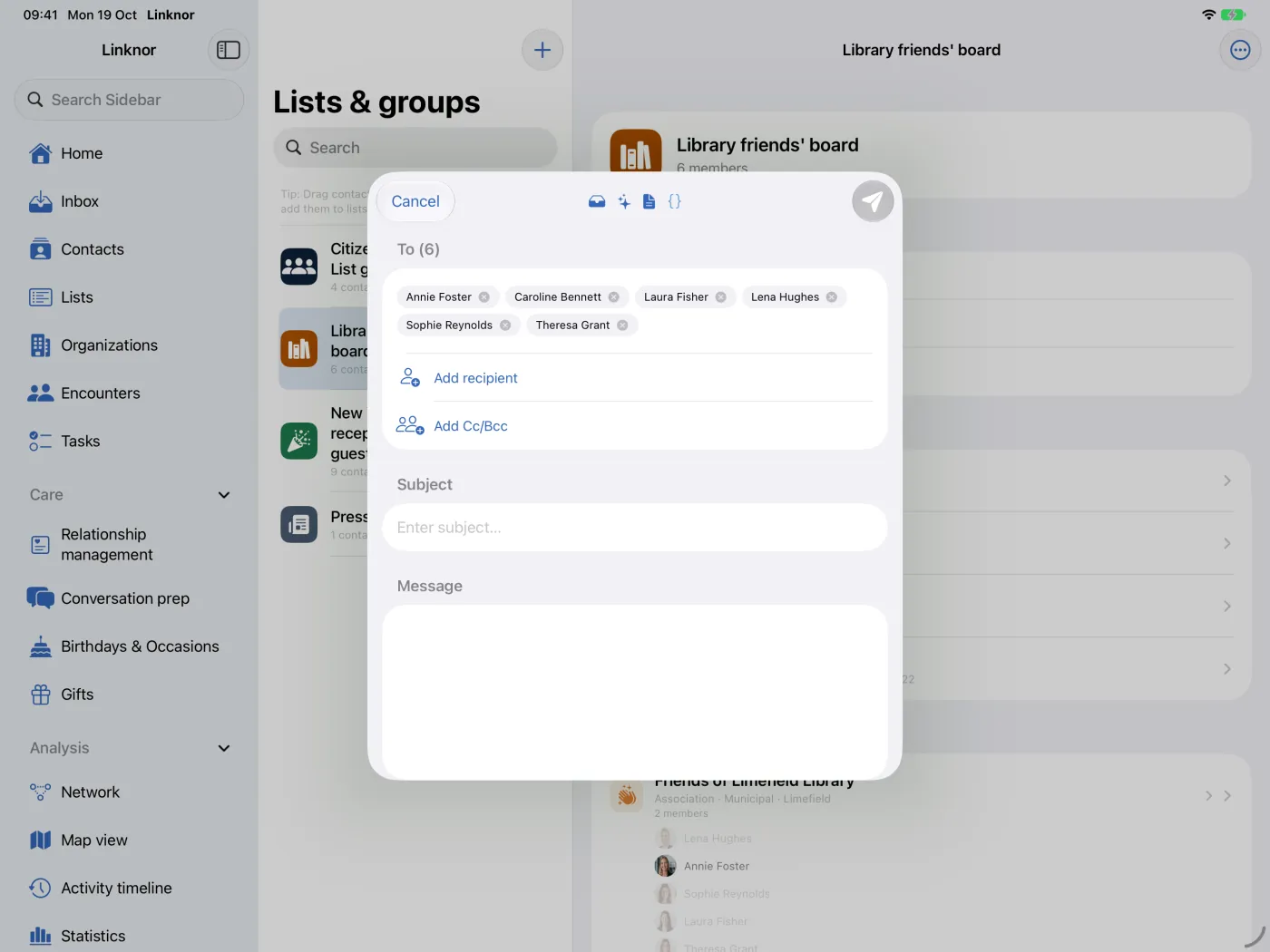Viewport: 1270px width, 952px height.
Task: Remove Annie Foster from recipients
Action: [484, 297]
